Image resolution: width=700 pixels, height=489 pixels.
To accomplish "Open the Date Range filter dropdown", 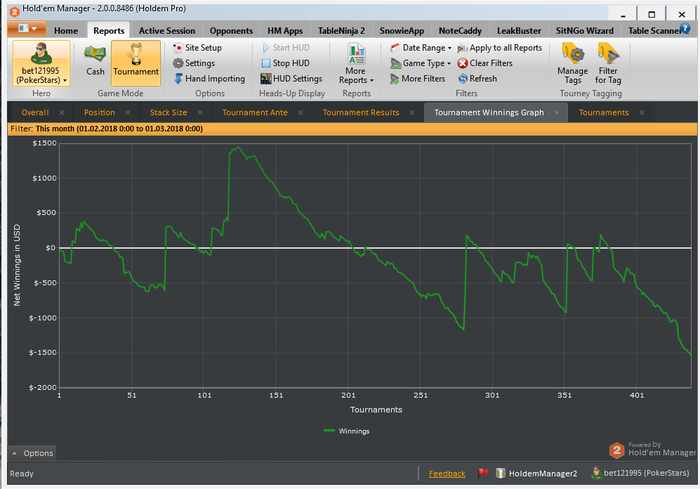I will tap(421, 48).
